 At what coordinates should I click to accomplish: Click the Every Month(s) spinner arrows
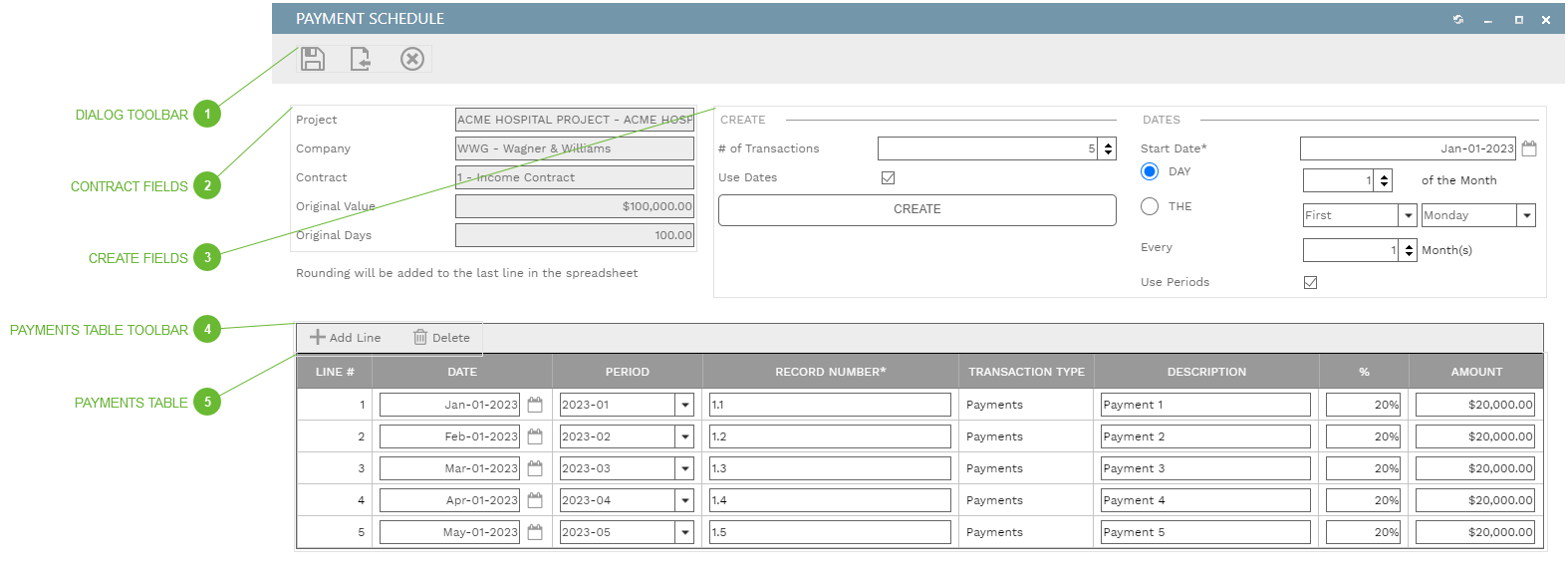[x=1409, y=250]
